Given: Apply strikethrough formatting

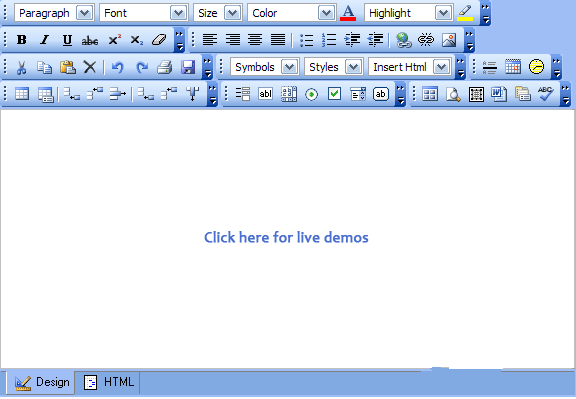Looking at the screenshot, I should (x=90, y=40).
